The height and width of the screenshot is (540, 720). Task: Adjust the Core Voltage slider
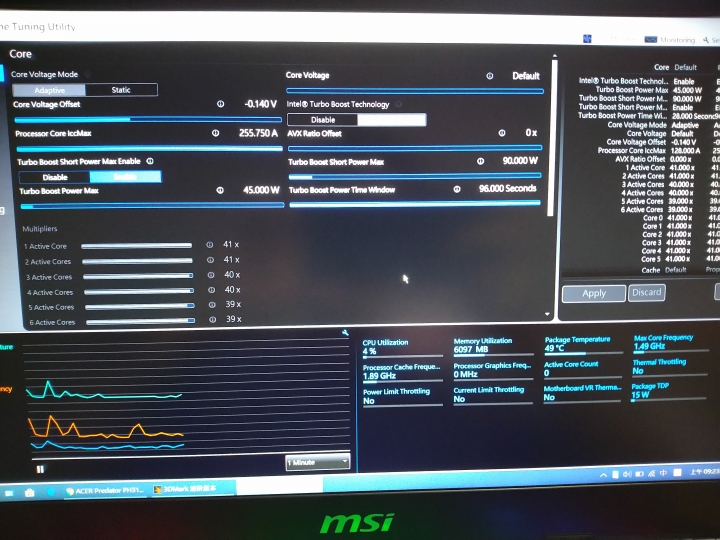coord(415,91)
